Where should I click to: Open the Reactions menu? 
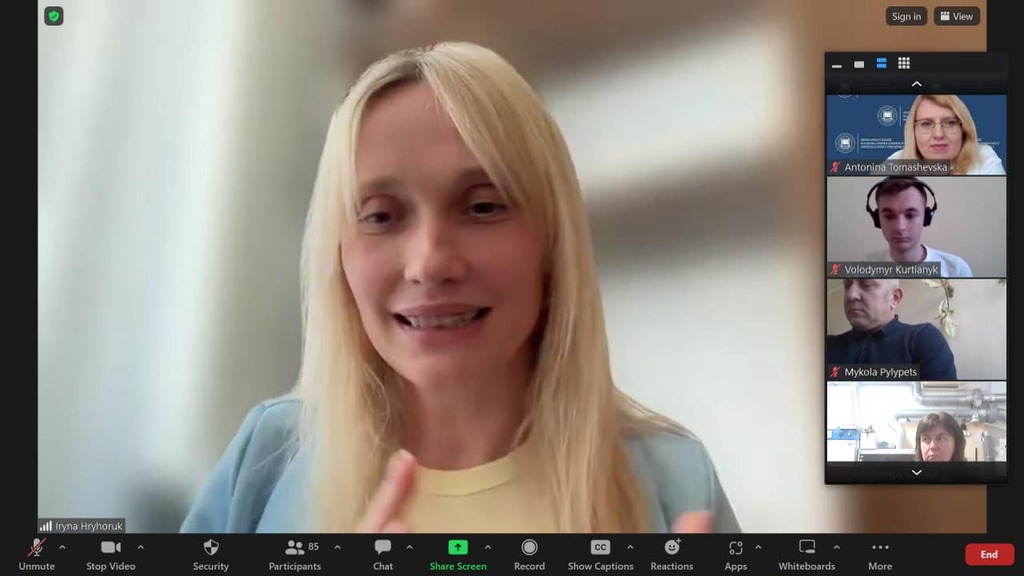click(672, 554)
